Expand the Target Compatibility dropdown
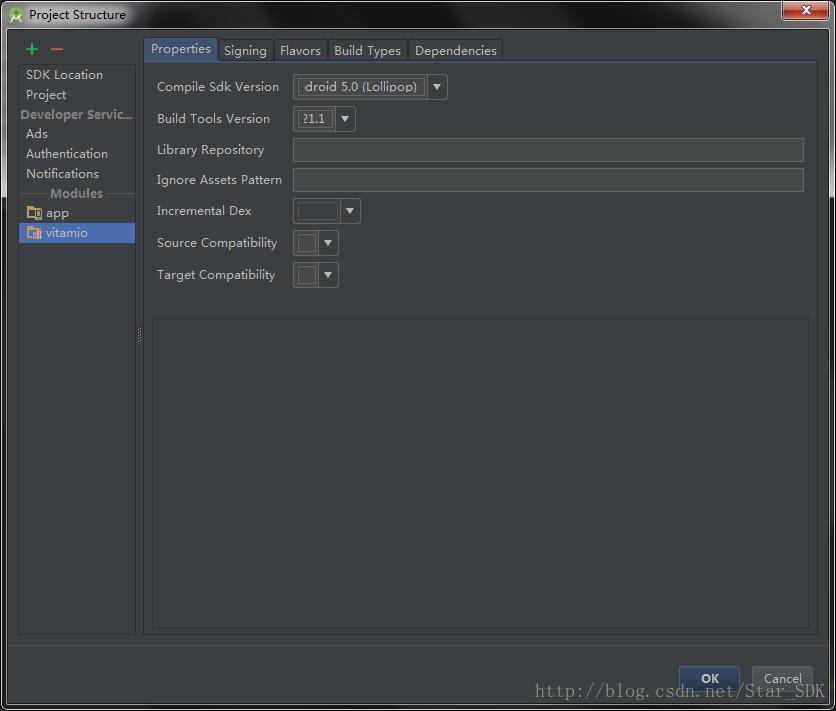 328,275
